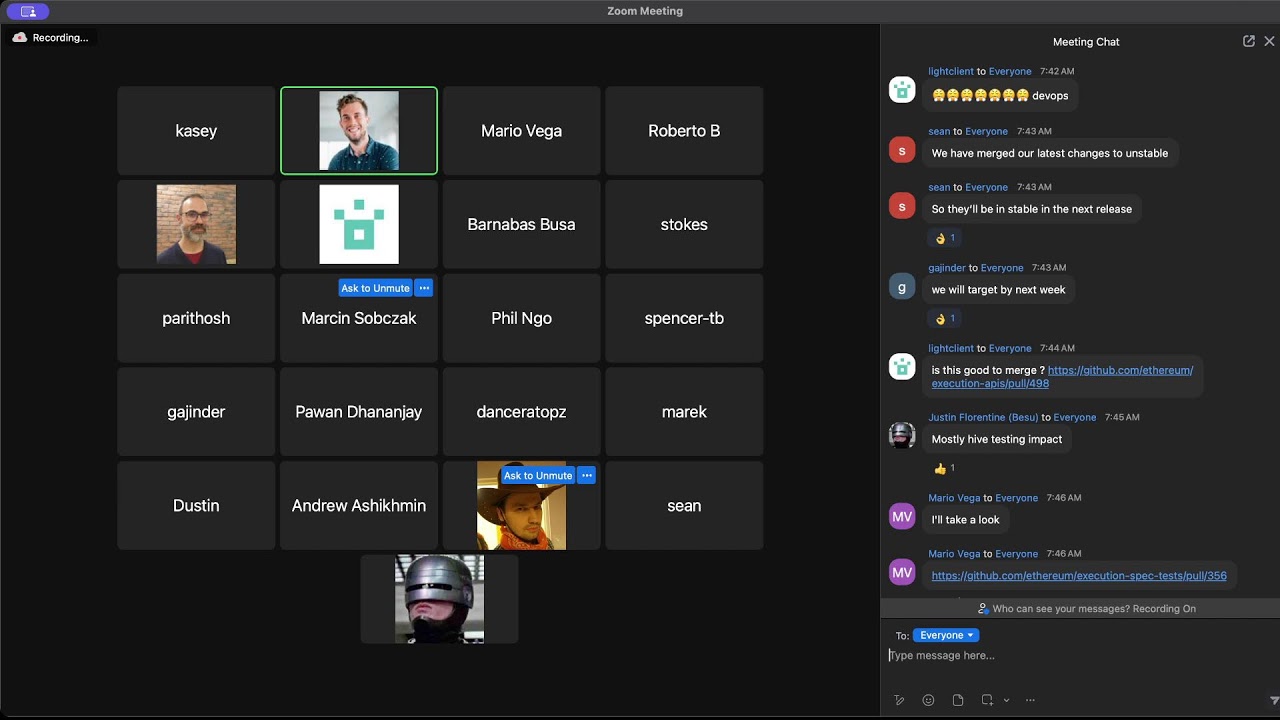This screenshot has height=720, width=1280.
Task: Select the tile with the teal pixel avatar
Action: pos(359,224)
